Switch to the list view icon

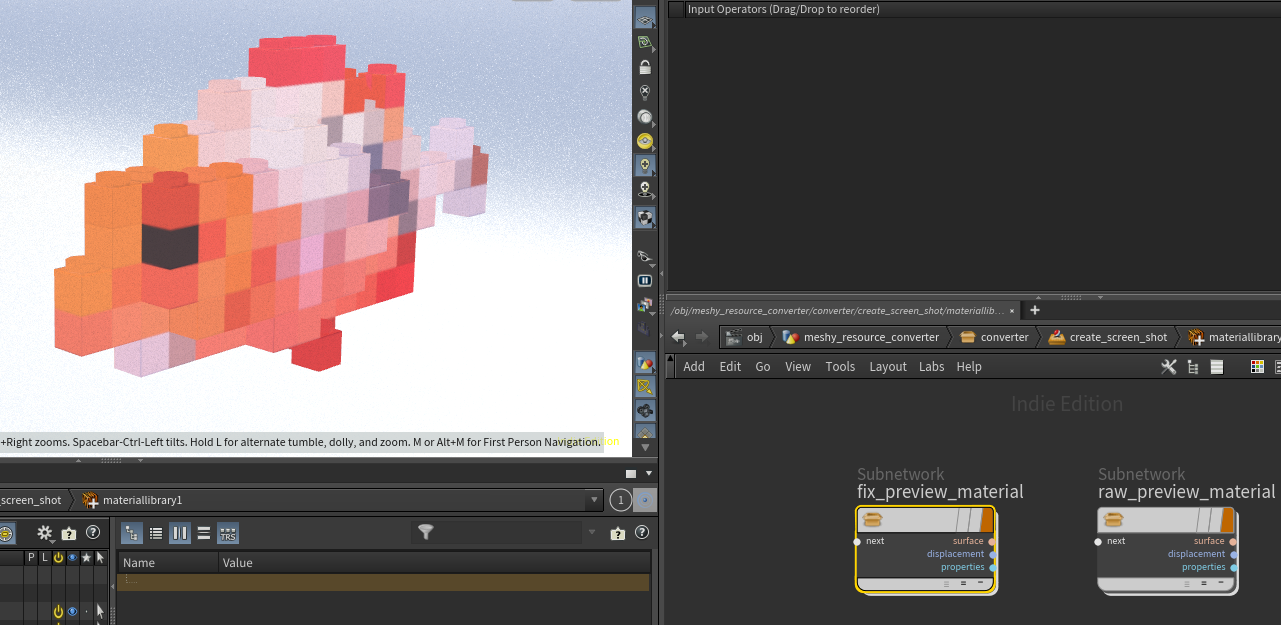[x=156, y=533]
